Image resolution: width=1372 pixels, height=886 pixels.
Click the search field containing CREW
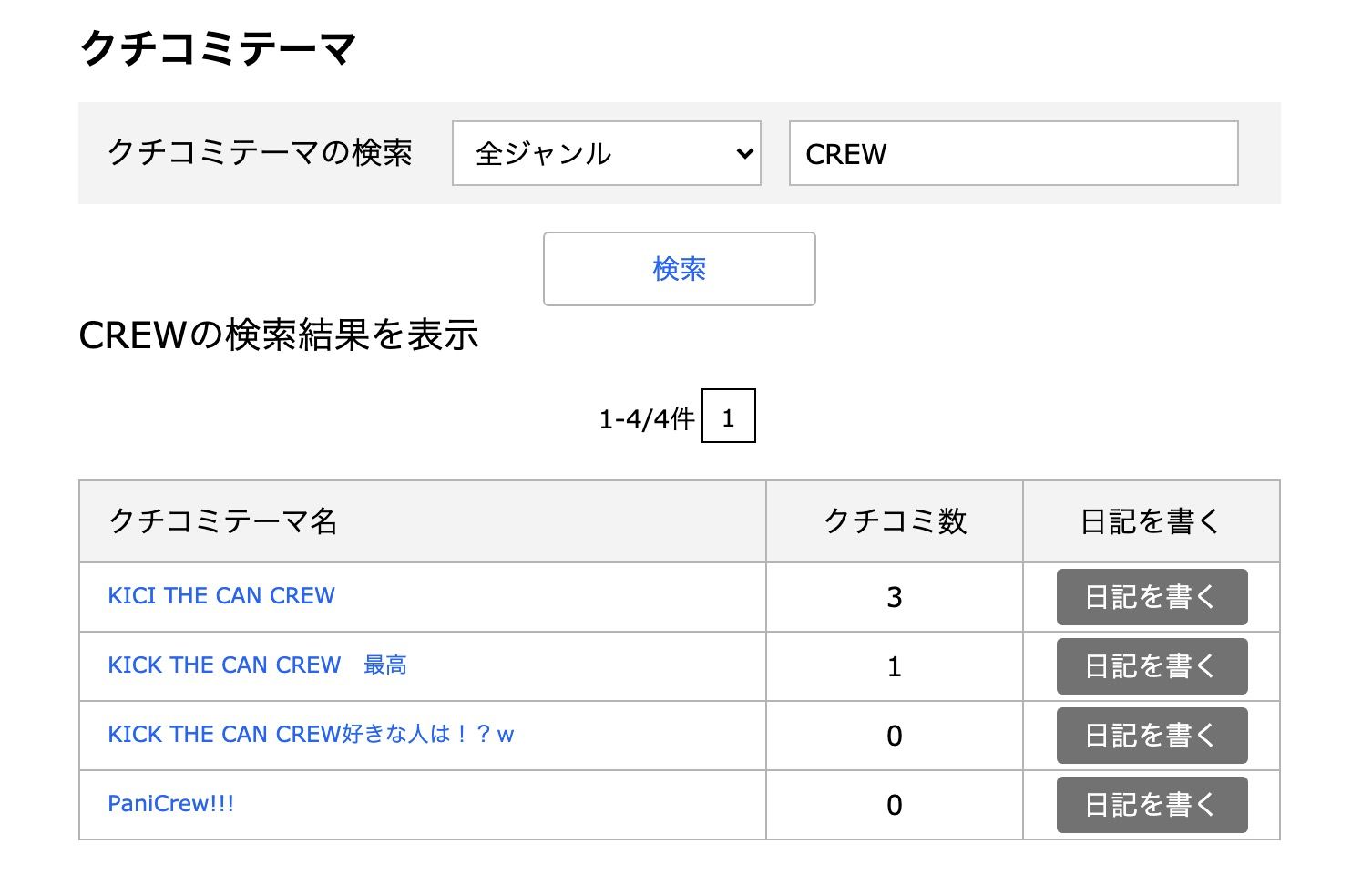point(1013,153)
